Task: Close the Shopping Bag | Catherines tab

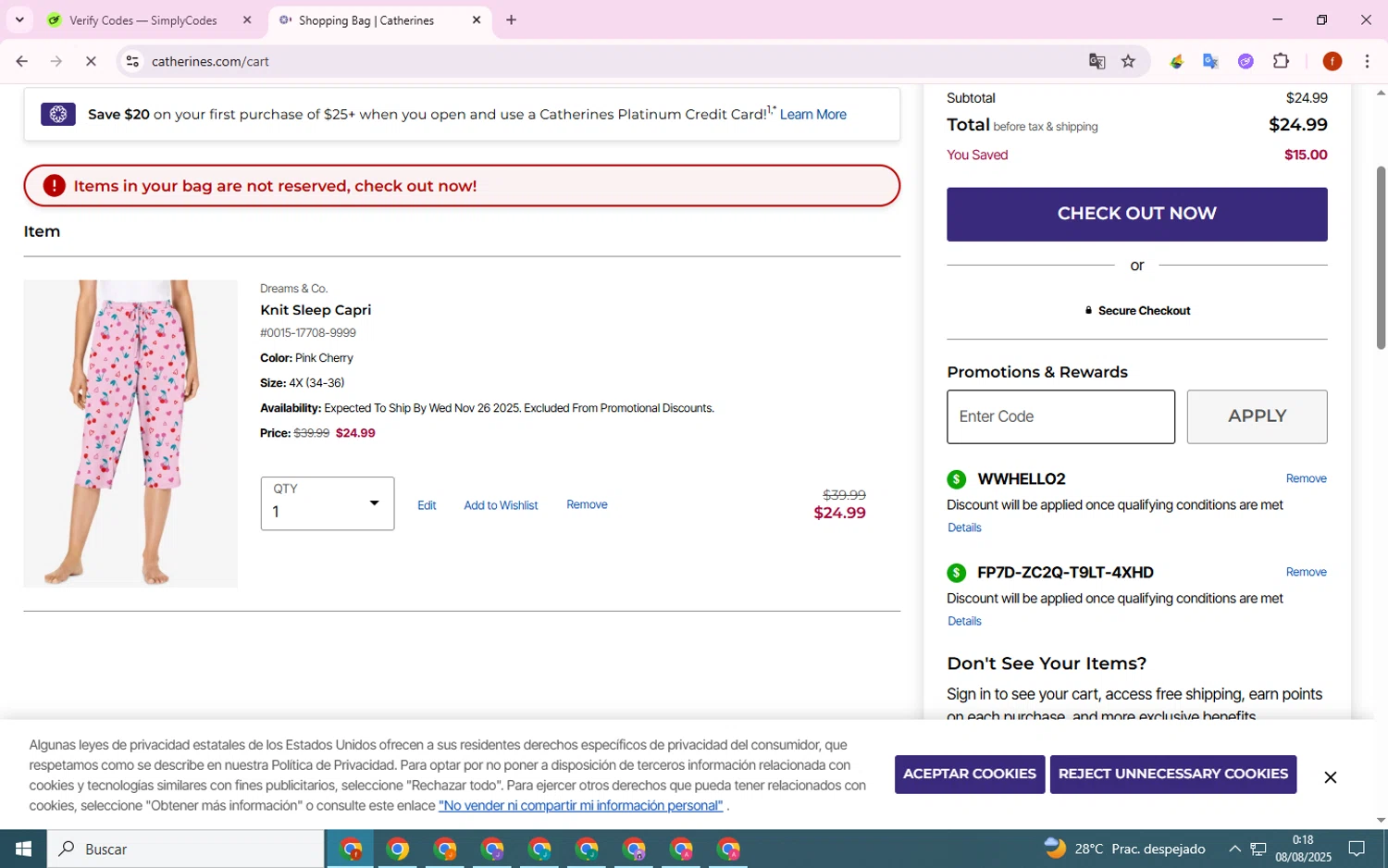Action: point(477,20)
